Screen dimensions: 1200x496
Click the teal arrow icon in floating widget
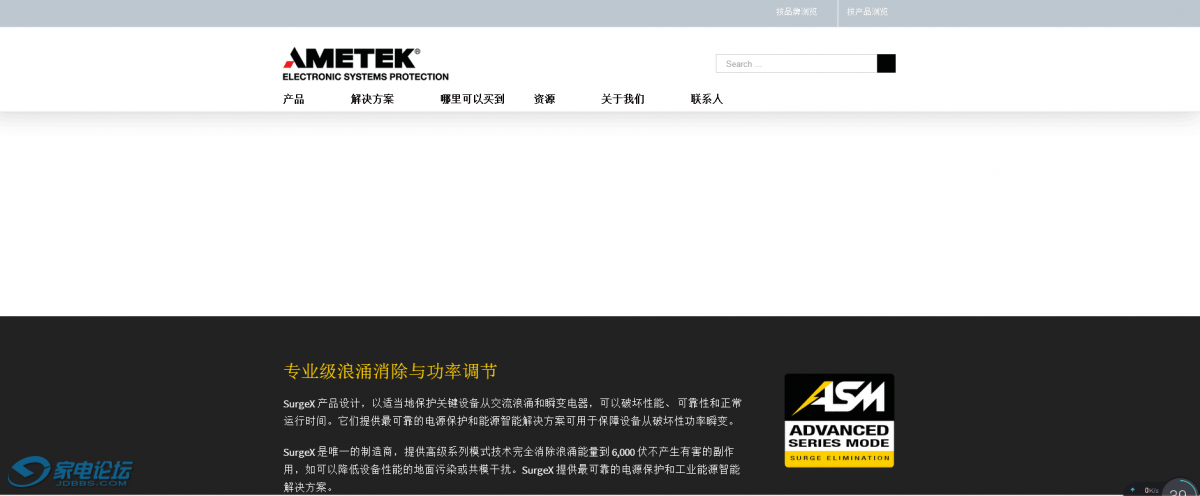click(x=1133, y=490)
